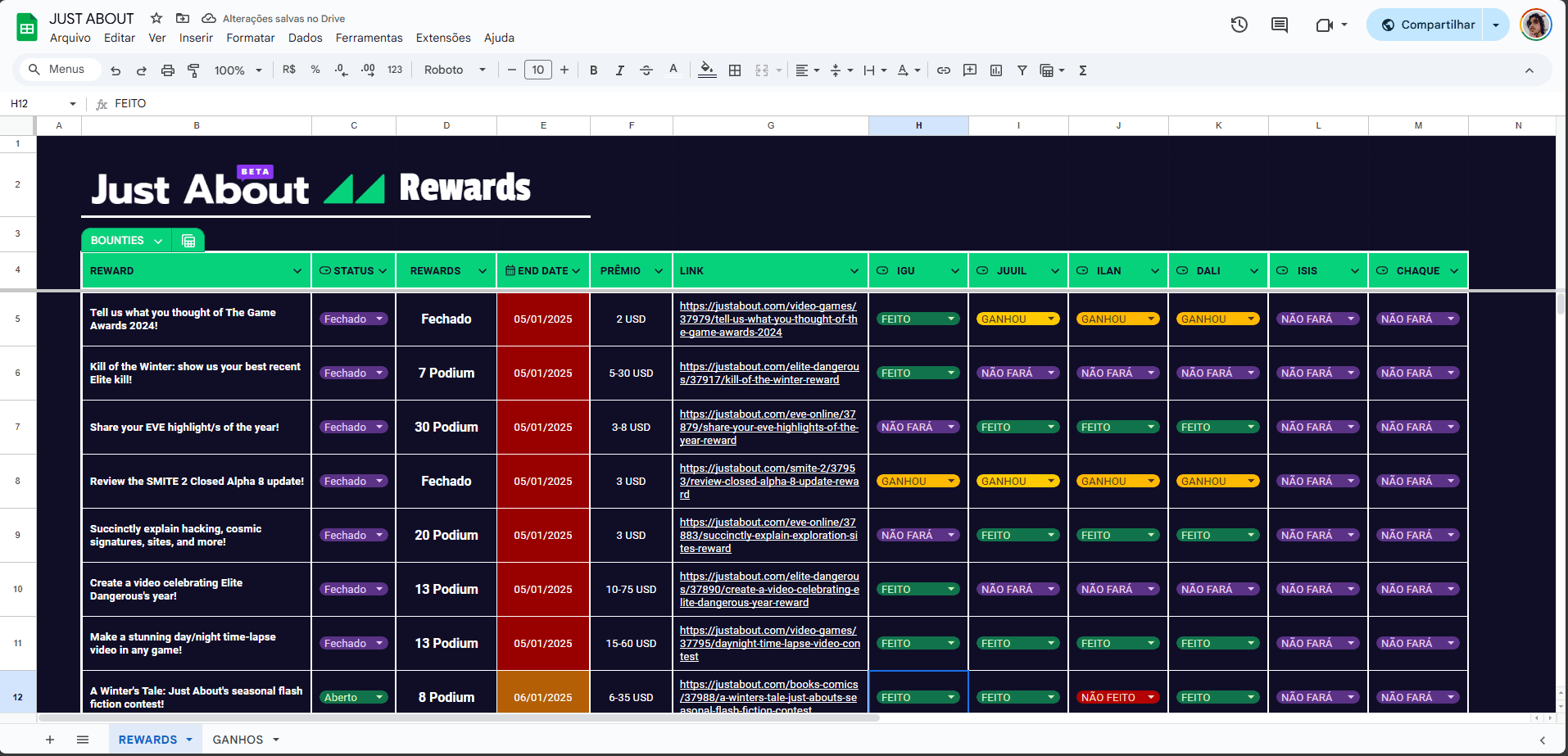Click the Compartilhar share button
This screenshot has width=1568, height=756.
[x=1428, y=25]
